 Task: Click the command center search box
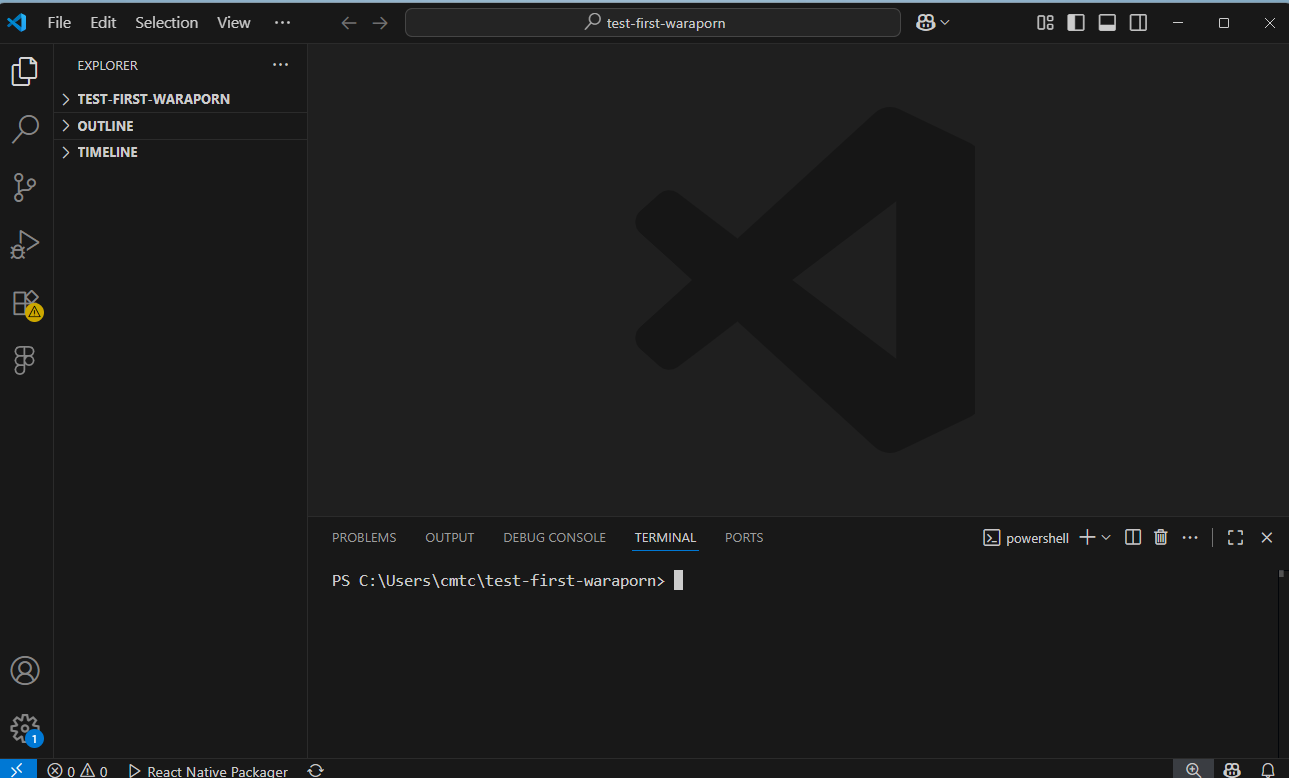(652, 23)
